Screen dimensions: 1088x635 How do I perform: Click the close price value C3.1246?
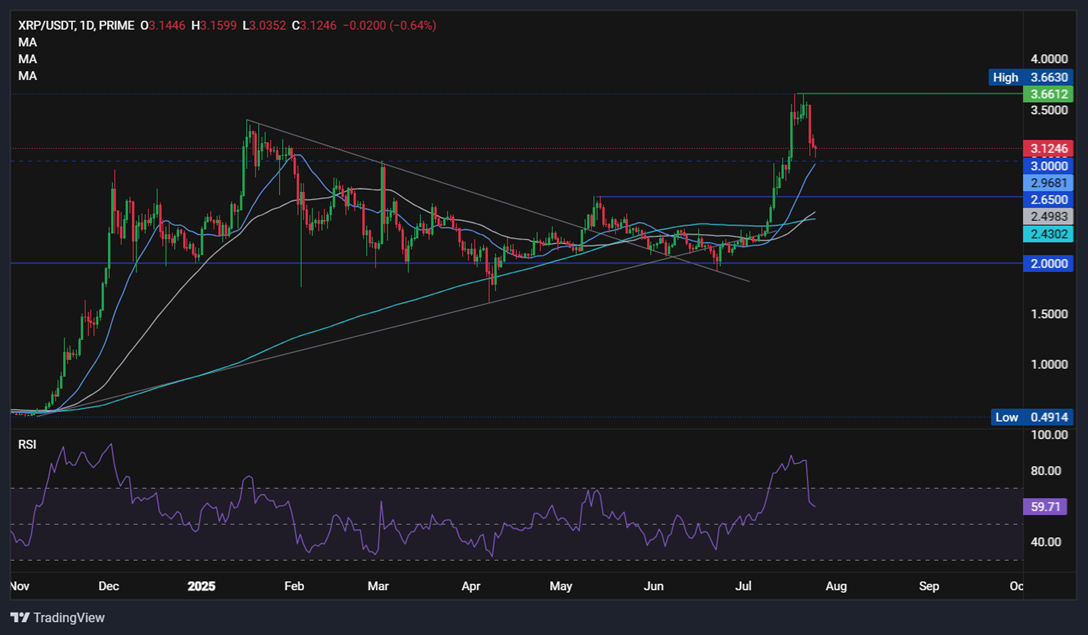coord(314,26)
